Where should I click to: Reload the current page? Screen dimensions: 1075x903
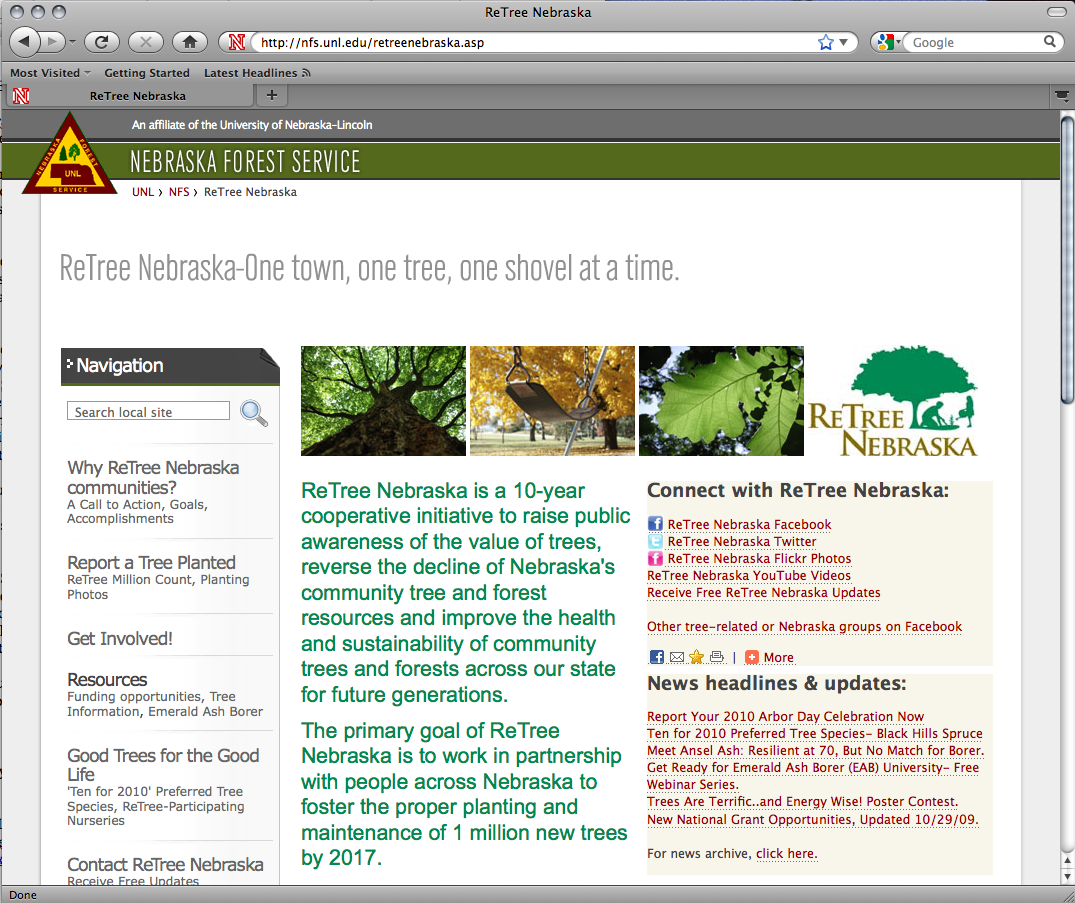point(101,42)
